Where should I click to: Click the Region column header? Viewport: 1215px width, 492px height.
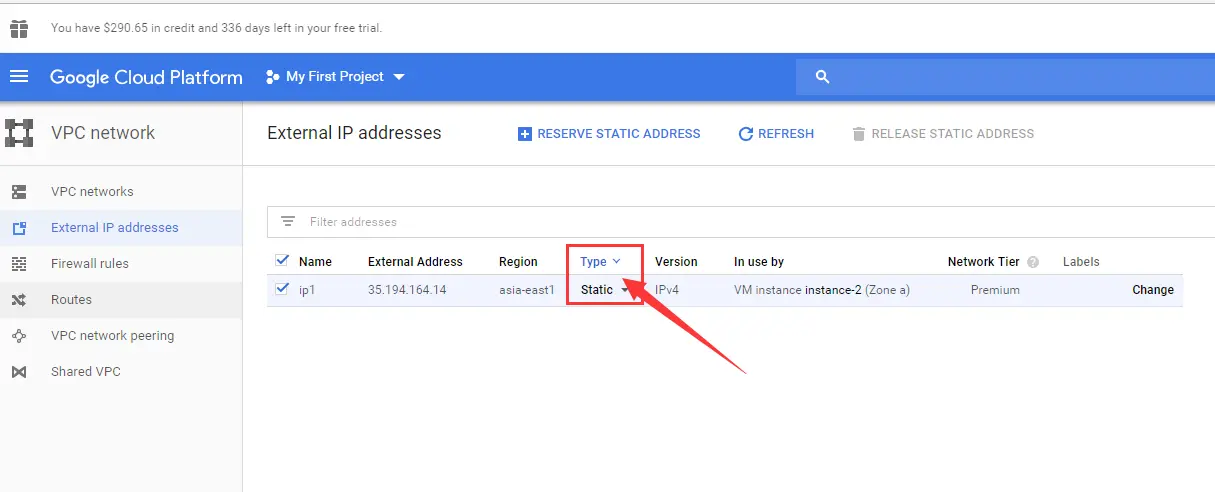pyautogui.click(x=518, y=262)
